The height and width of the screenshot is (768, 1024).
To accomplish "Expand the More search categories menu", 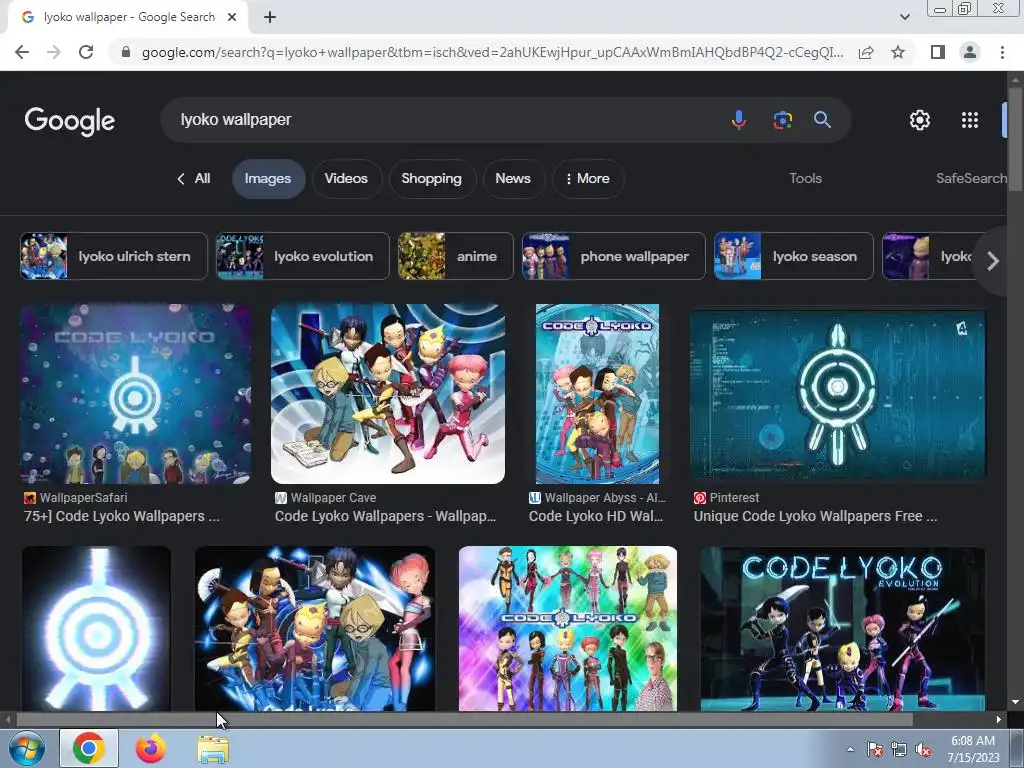I will 588,179.
